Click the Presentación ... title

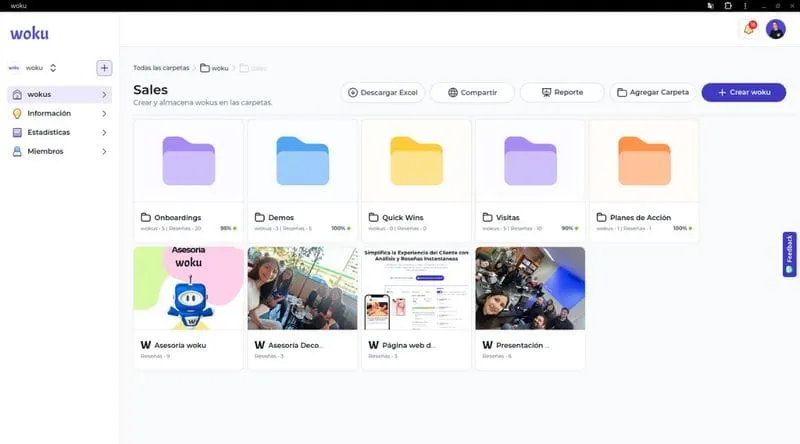point(522,346)
